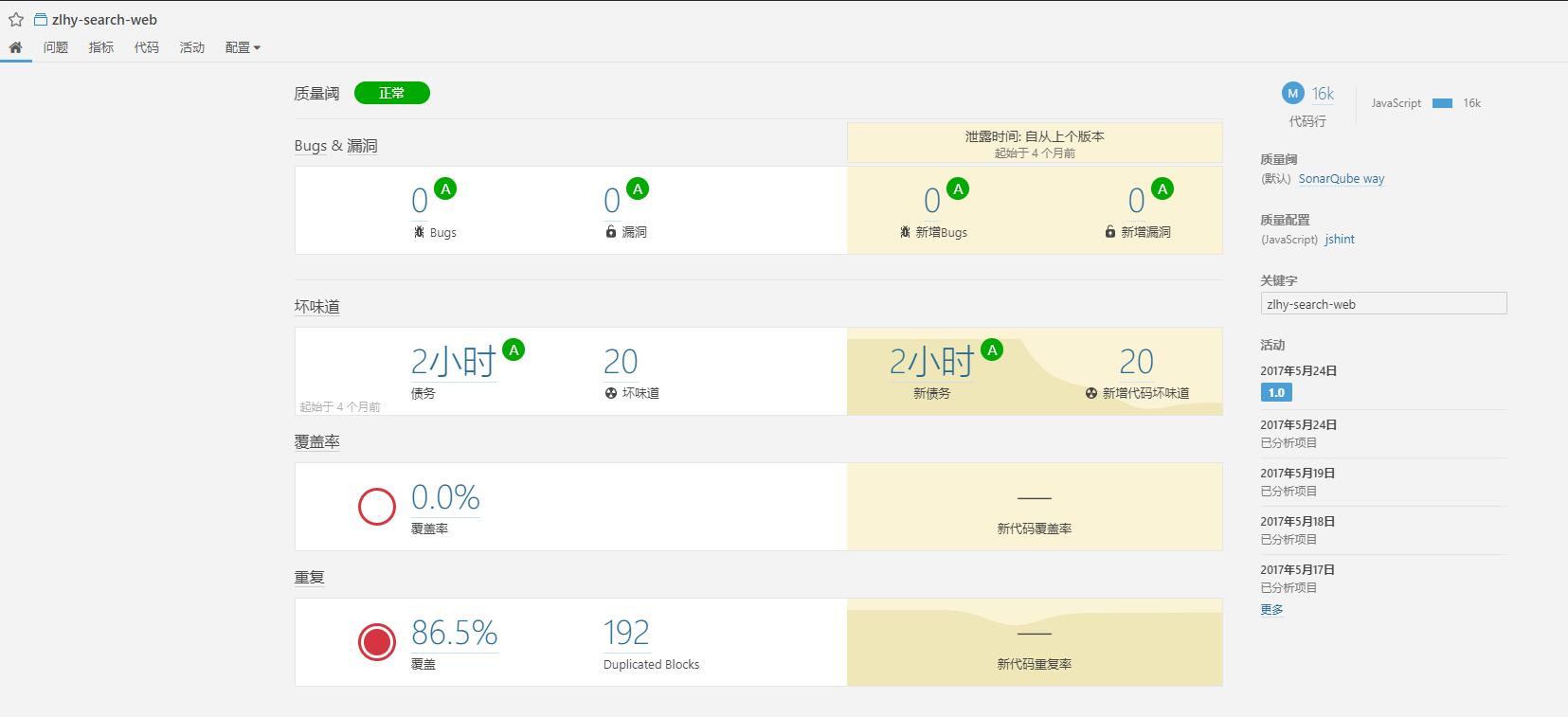Open the 192 Duplicated Blocks metric
The height and width of the screenshot is (717, 1568).
tap(626, 633)
